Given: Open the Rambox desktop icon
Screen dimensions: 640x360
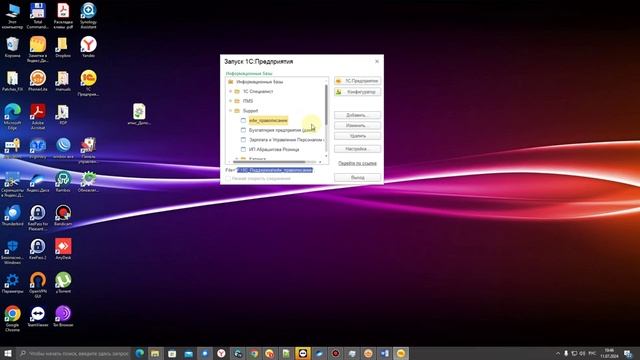Looking at the screenshot, I should click(63, 182).
